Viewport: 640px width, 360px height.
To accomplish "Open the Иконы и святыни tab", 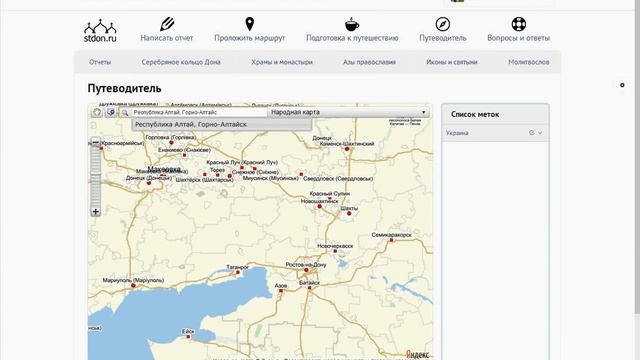I will (452, 62).
